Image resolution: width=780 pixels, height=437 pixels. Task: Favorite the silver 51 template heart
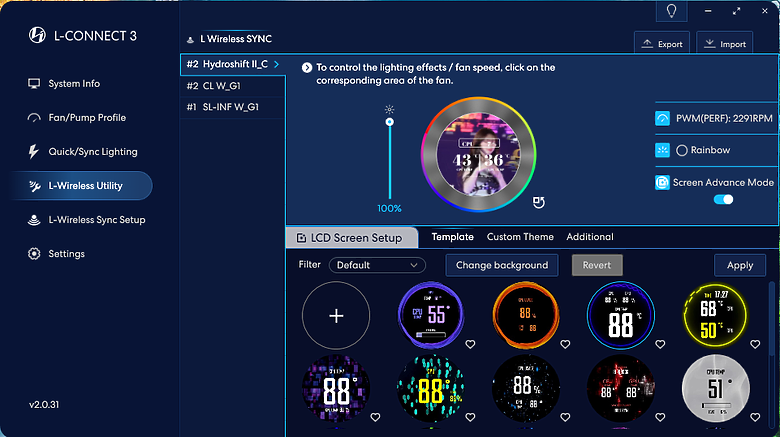[x=755, y=417]
